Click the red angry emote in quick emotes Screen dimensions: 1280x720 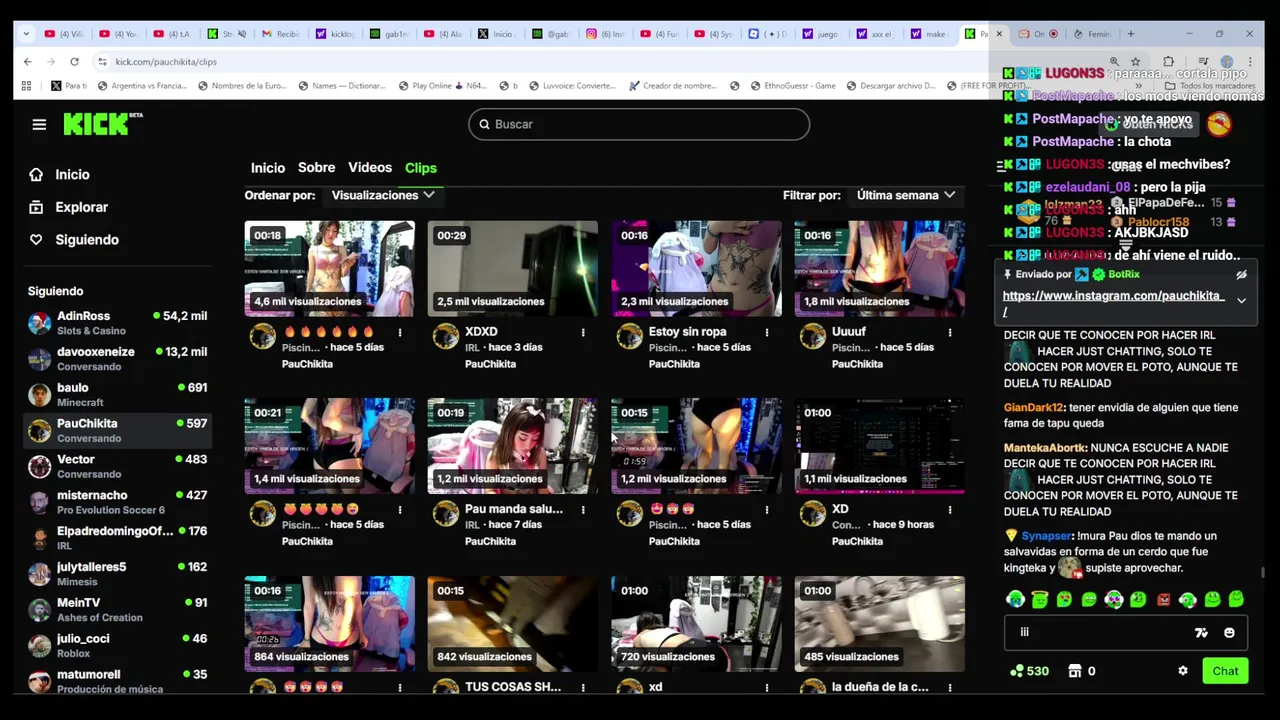[x=1163, y=600]
